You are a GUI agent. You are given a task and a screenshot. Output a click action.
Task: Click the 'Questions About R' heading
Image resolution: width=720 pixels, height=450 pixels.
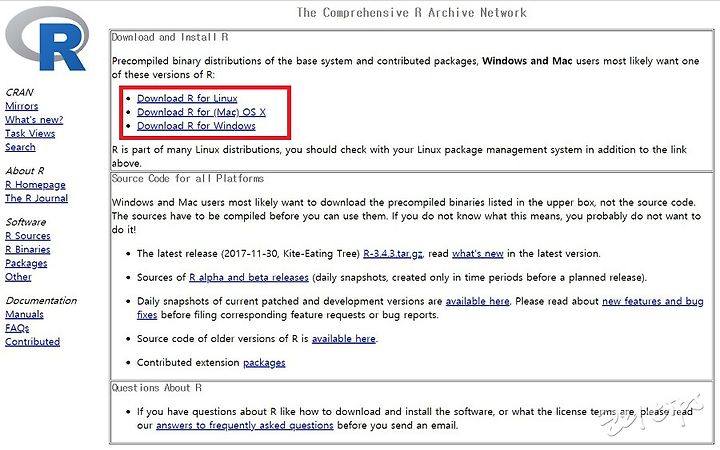[157, 388]
